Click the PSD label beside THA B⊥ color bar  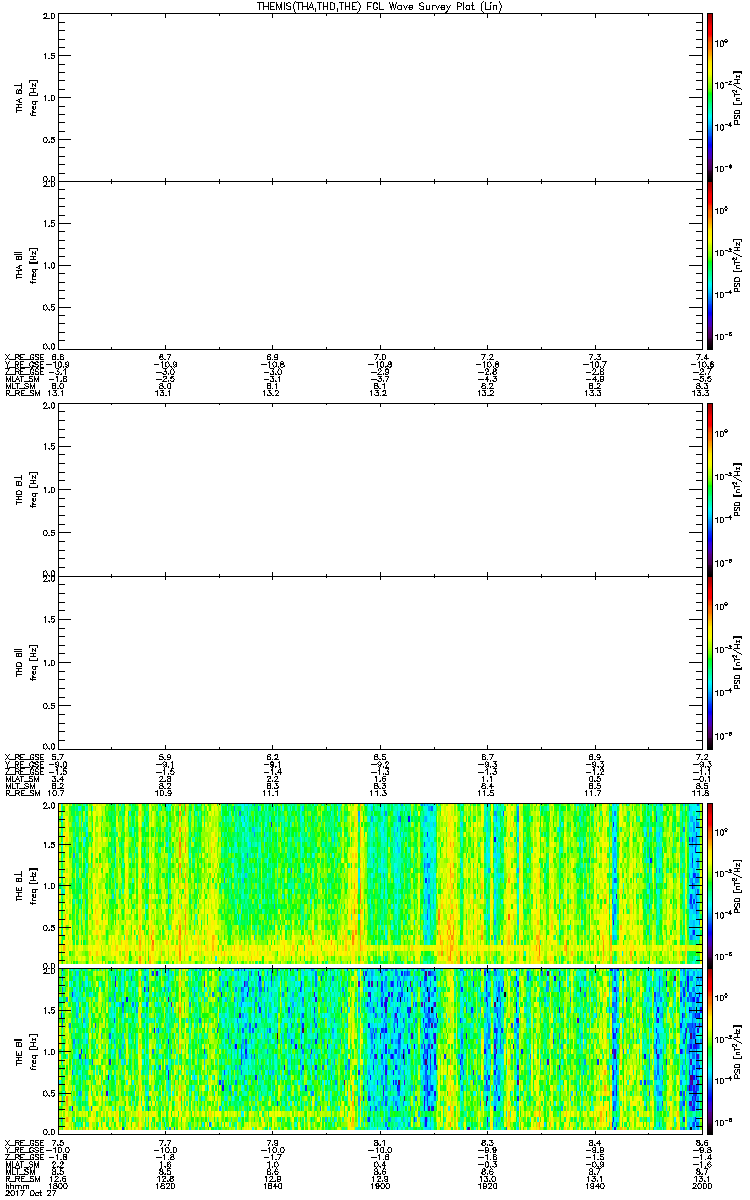click(738, 97)
